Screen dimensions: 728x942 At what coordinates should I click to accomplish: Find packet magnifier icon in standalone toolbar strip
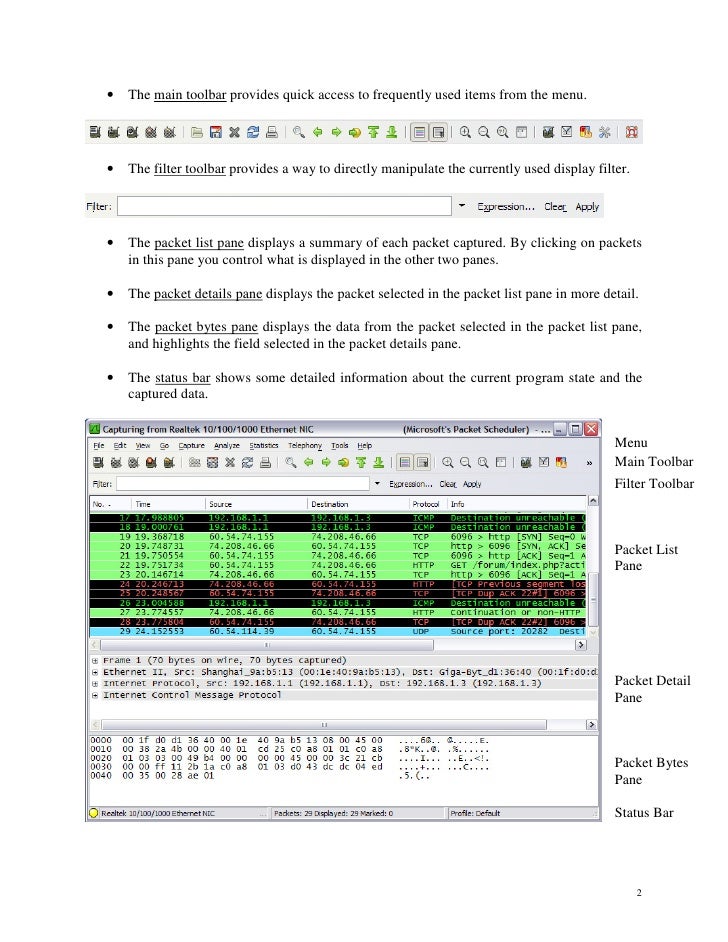coord(299,132)
